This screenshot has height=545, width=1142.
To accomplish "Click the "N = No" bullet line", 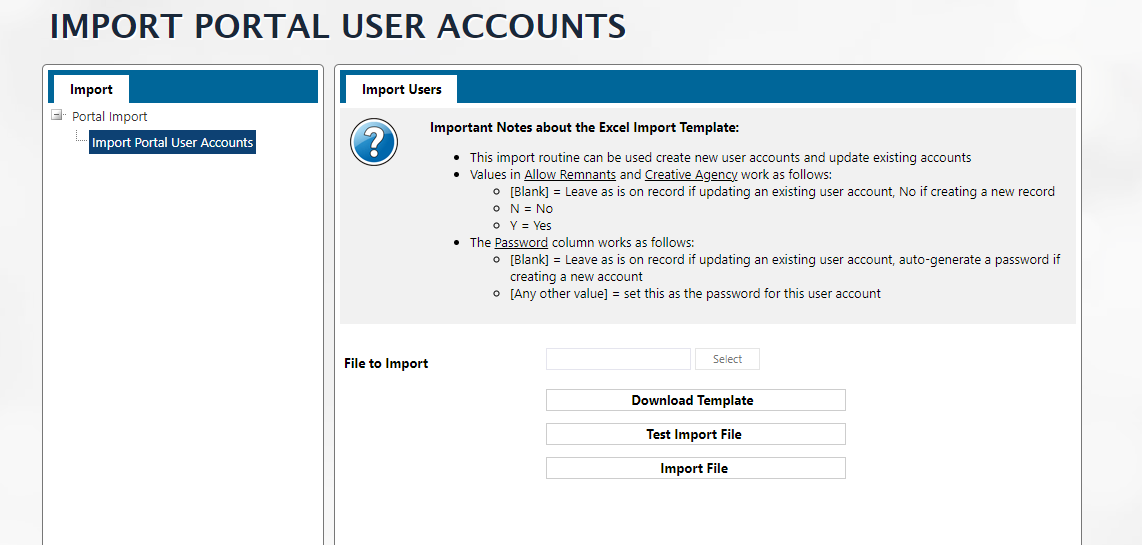I will tap(531, 209).
